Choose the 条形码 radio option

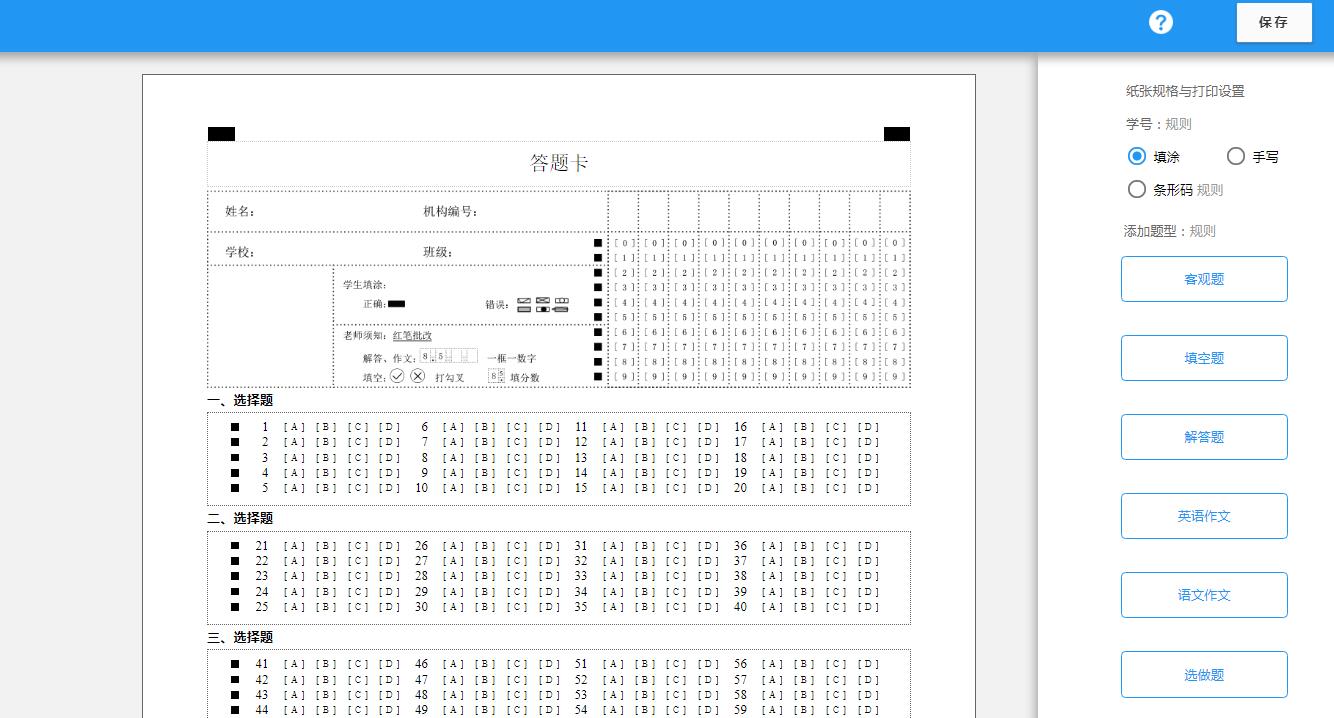point(1137,189)
